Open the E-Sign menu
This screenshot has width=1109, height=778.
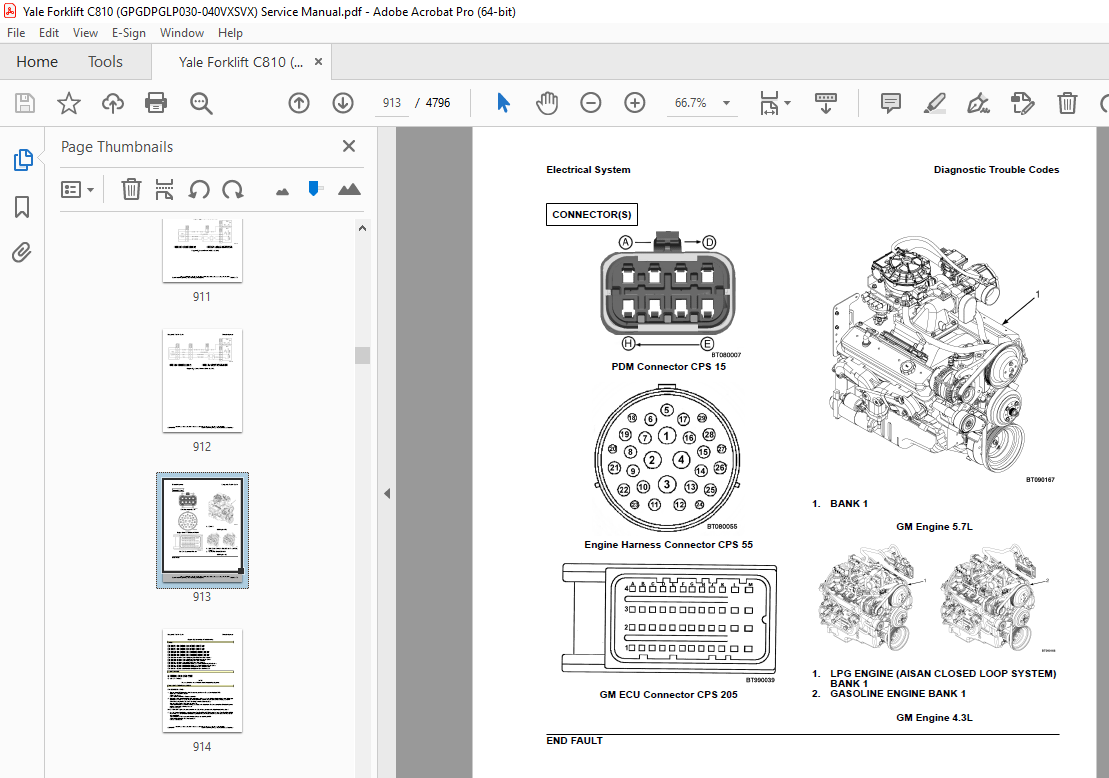click(129, 33)
